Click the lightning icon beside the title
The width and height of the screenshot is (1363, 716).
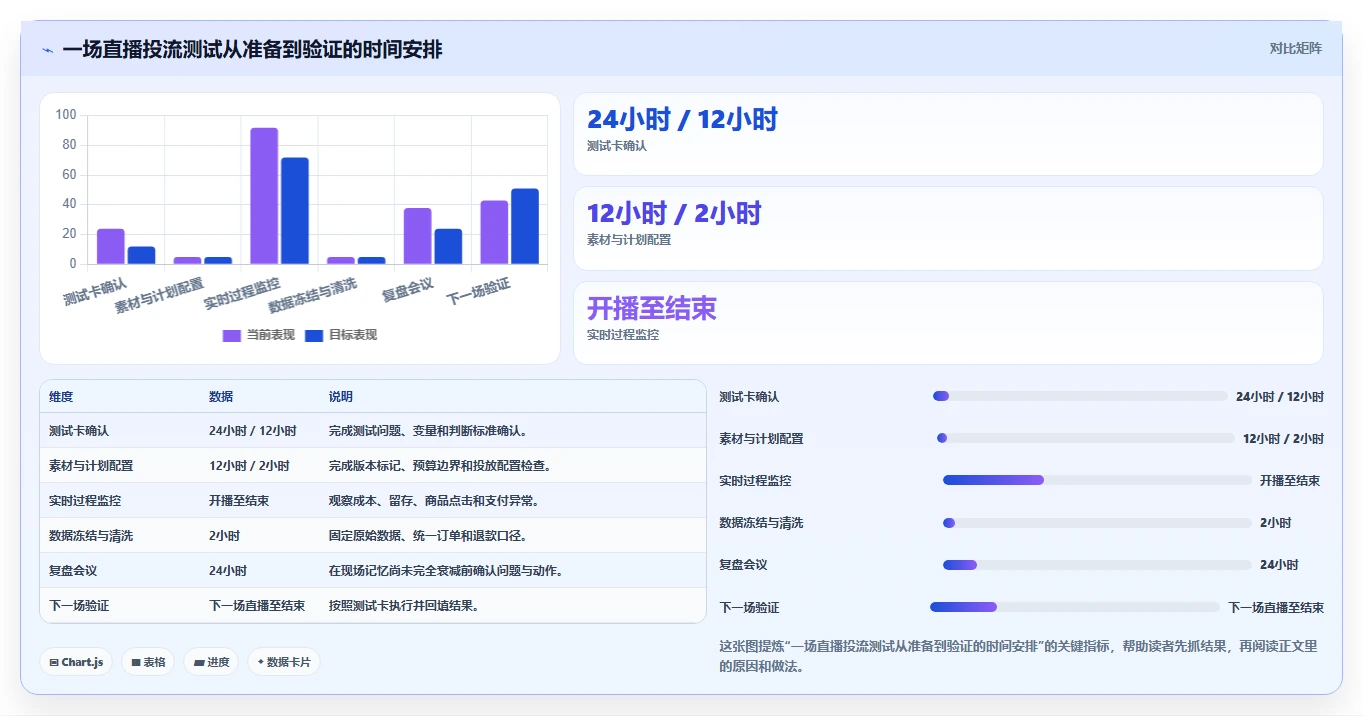point(47,50)
